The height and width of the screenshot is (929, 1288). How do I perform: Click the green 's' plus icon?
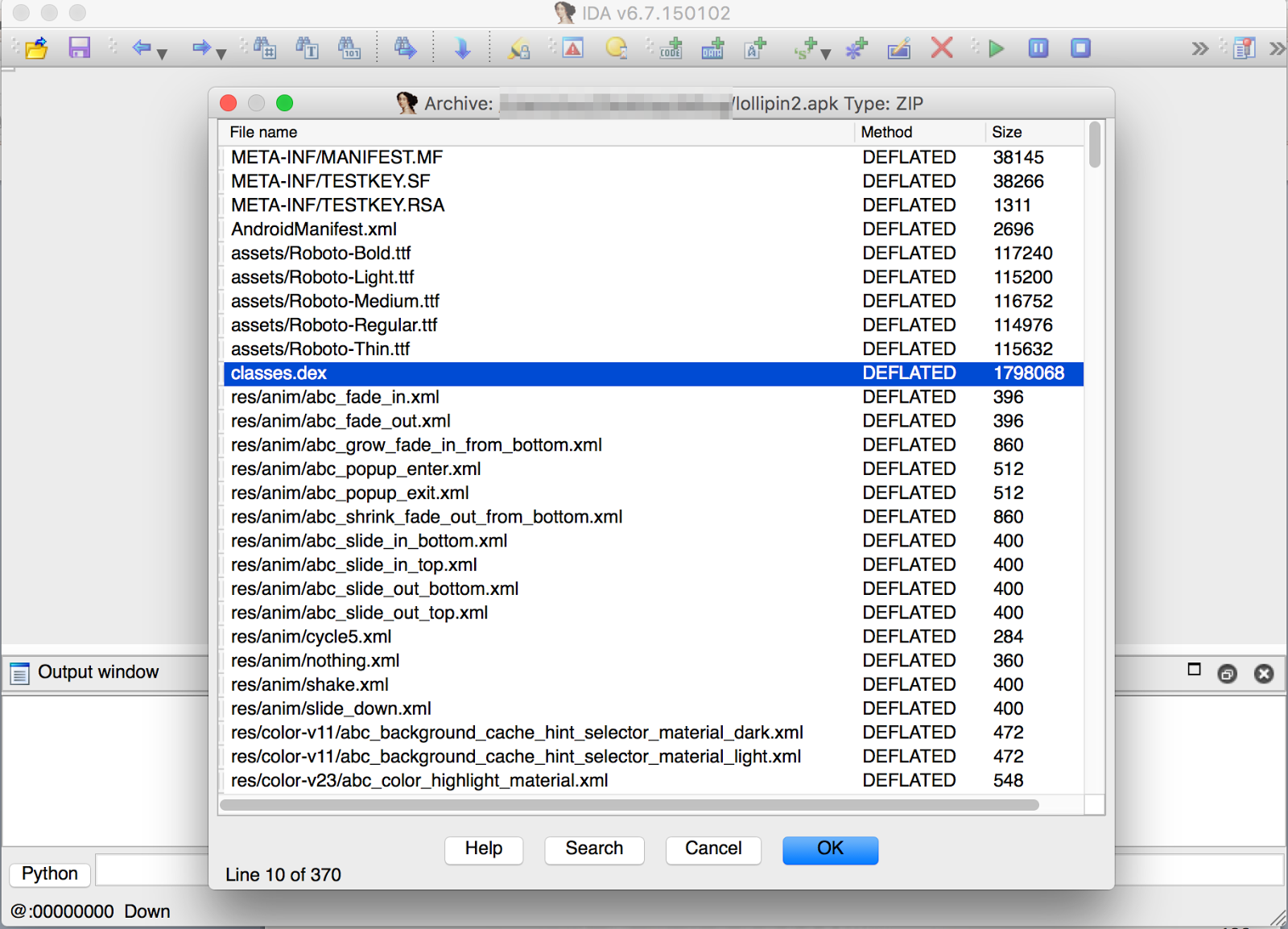pos(805,48)
